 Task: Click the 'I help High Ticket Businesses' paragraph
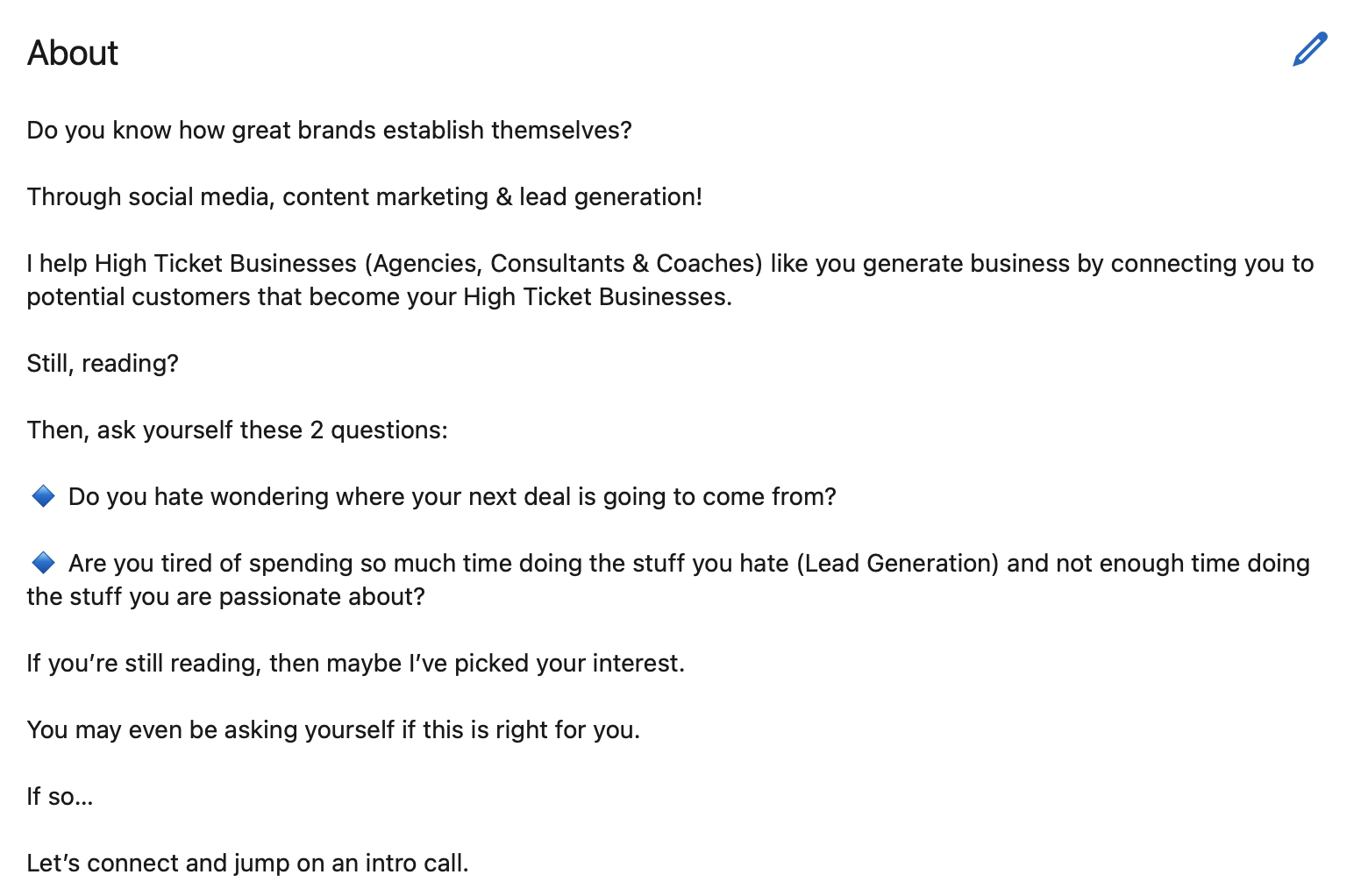(x=670, y=280)
